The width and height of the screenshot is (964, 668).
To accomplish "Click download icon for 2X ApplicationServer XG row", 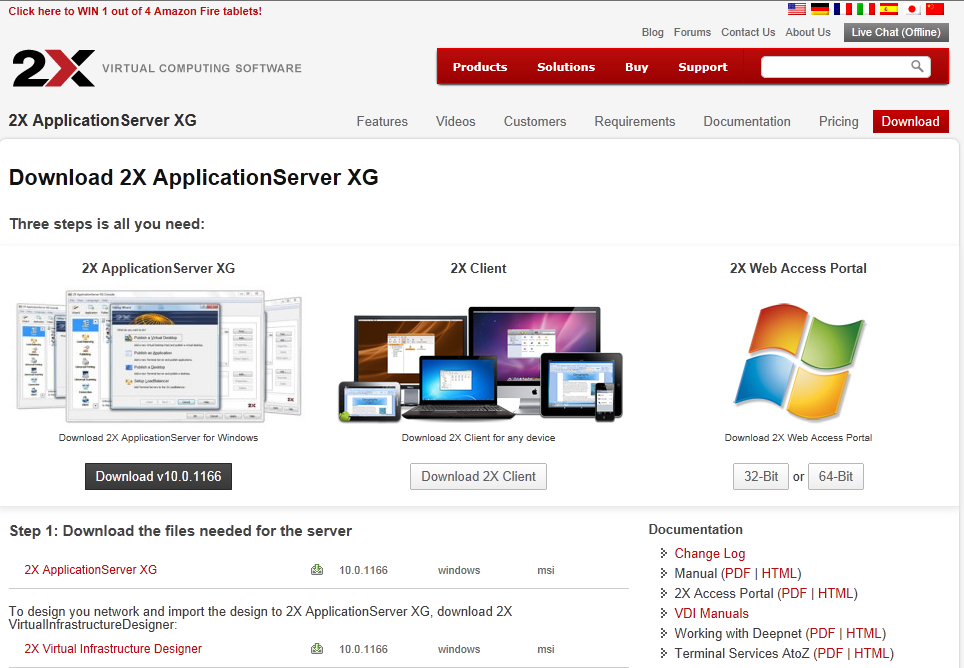I will pyautogui.click(x=317, y=570).
